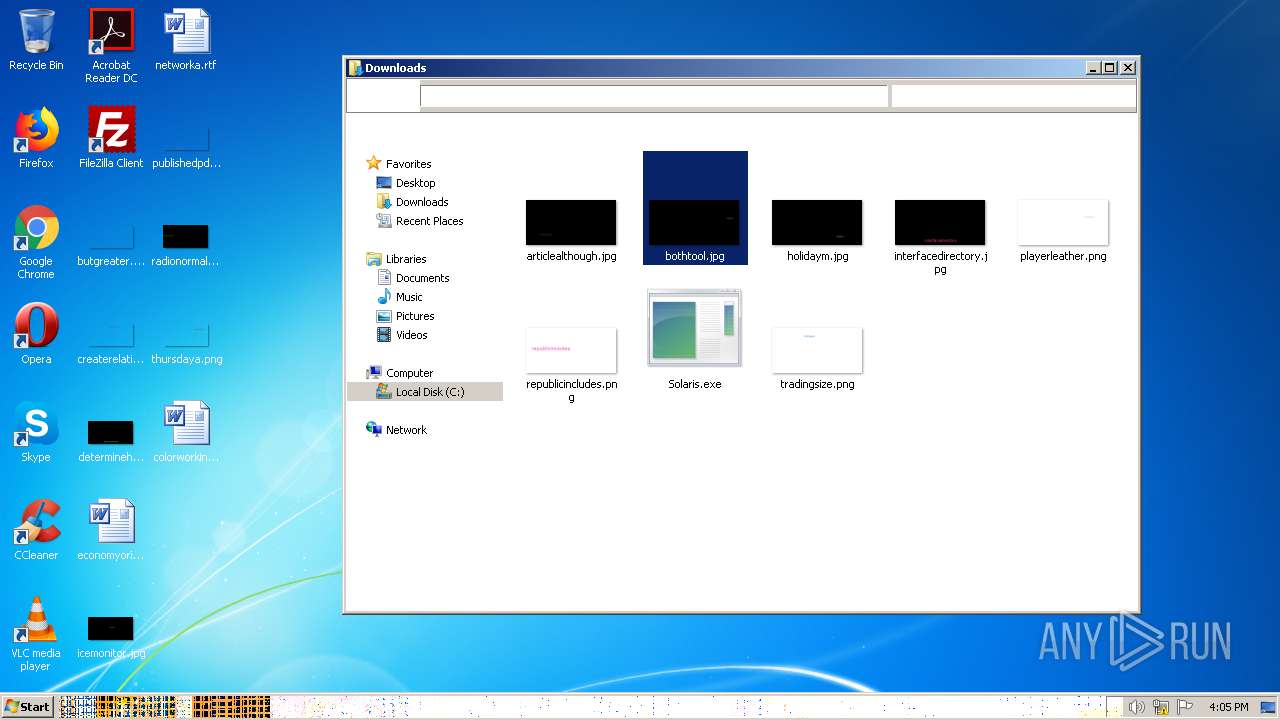Image resolution: width=1280 pixels, height=720 pixels.
Task: Maximize the Downloads window
Action: (1109, 68)
